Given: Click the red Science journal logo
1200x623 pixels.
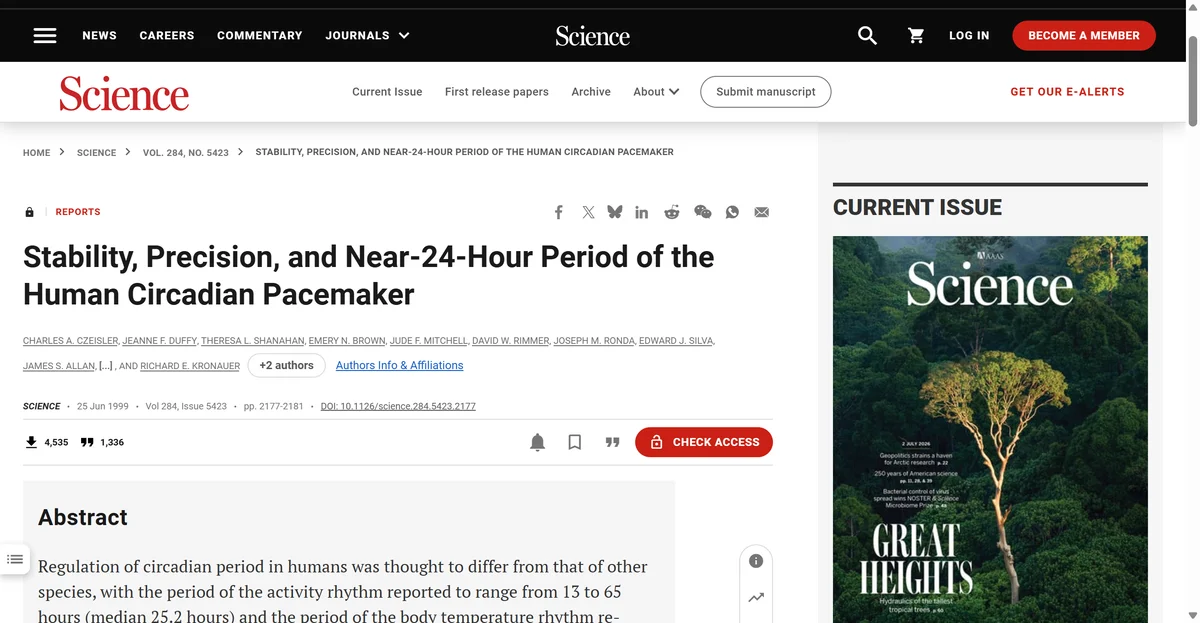Looking at the screenshot, I should coord(124,93).
